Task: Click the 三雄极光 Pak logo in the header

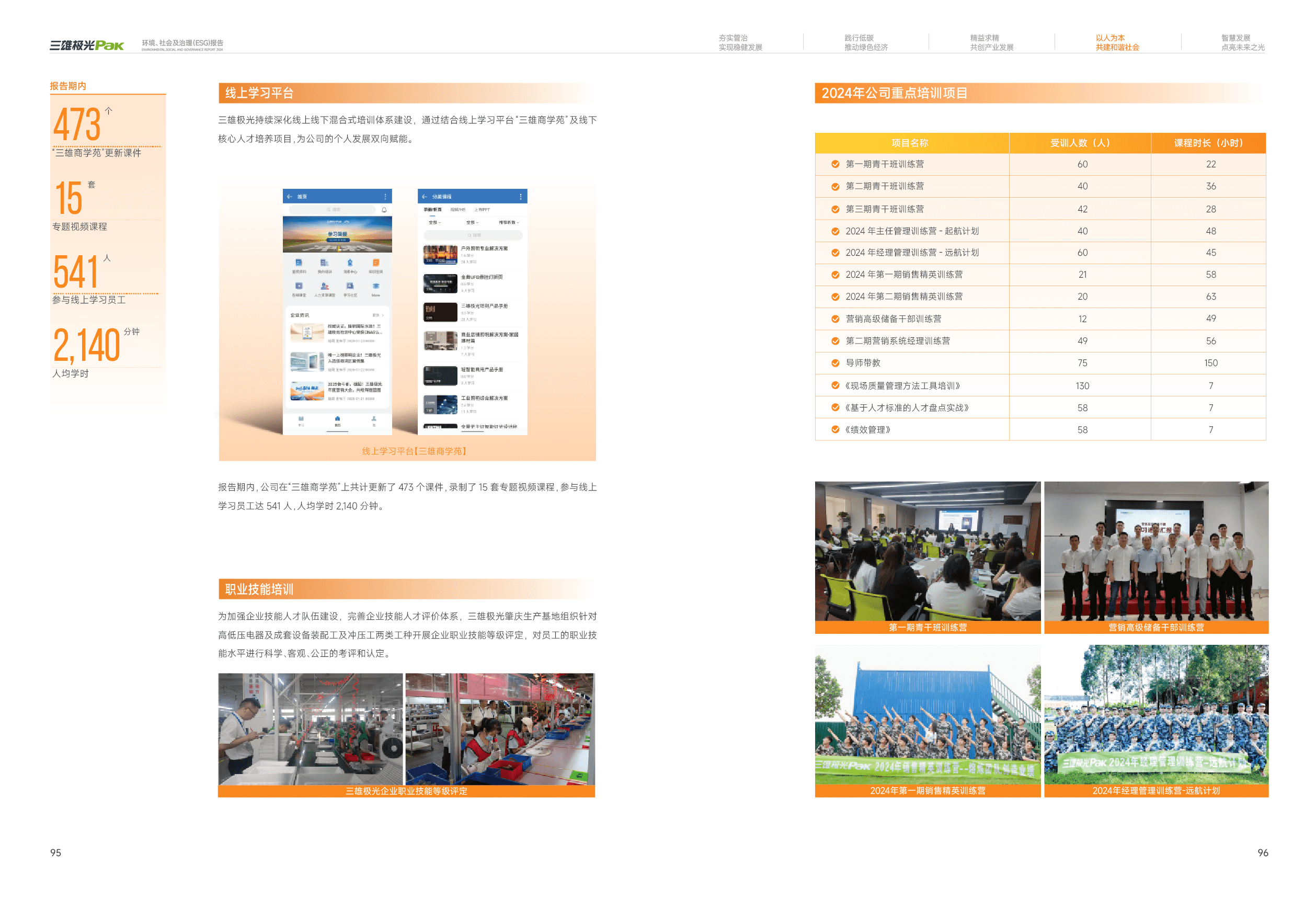Action: (87, 45)
